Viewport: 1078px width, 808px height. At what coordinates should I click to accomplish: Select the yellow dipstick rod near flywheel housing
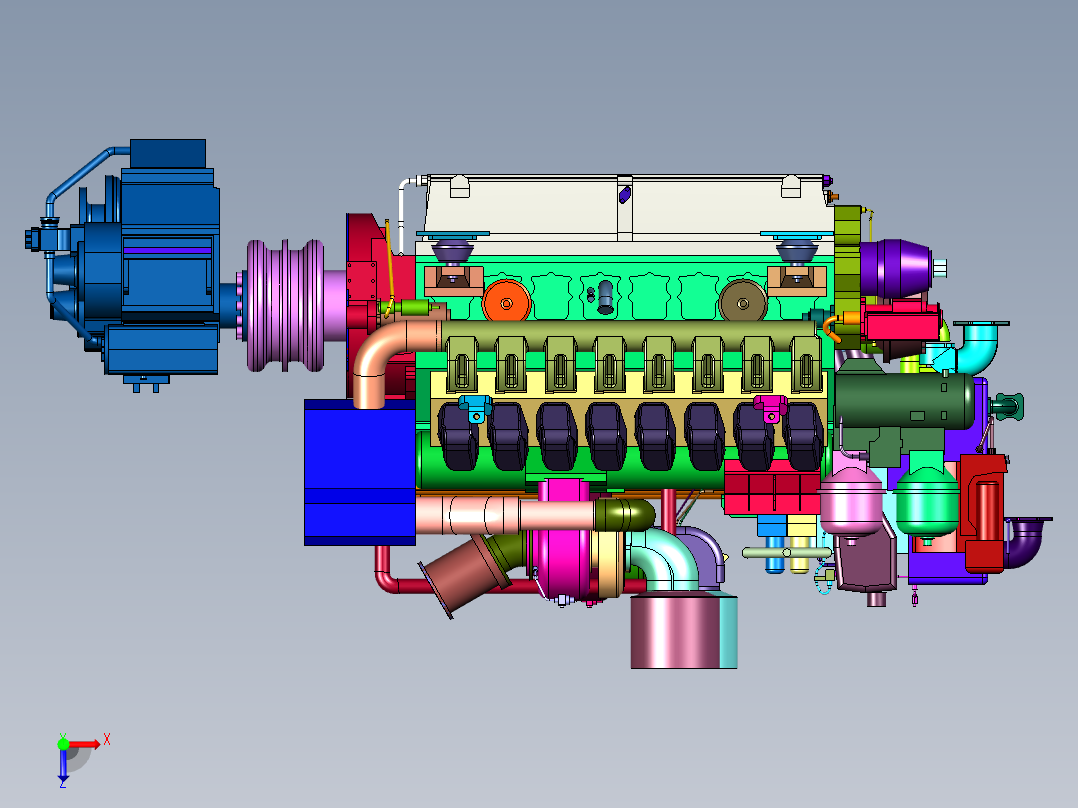pos(389,268)
